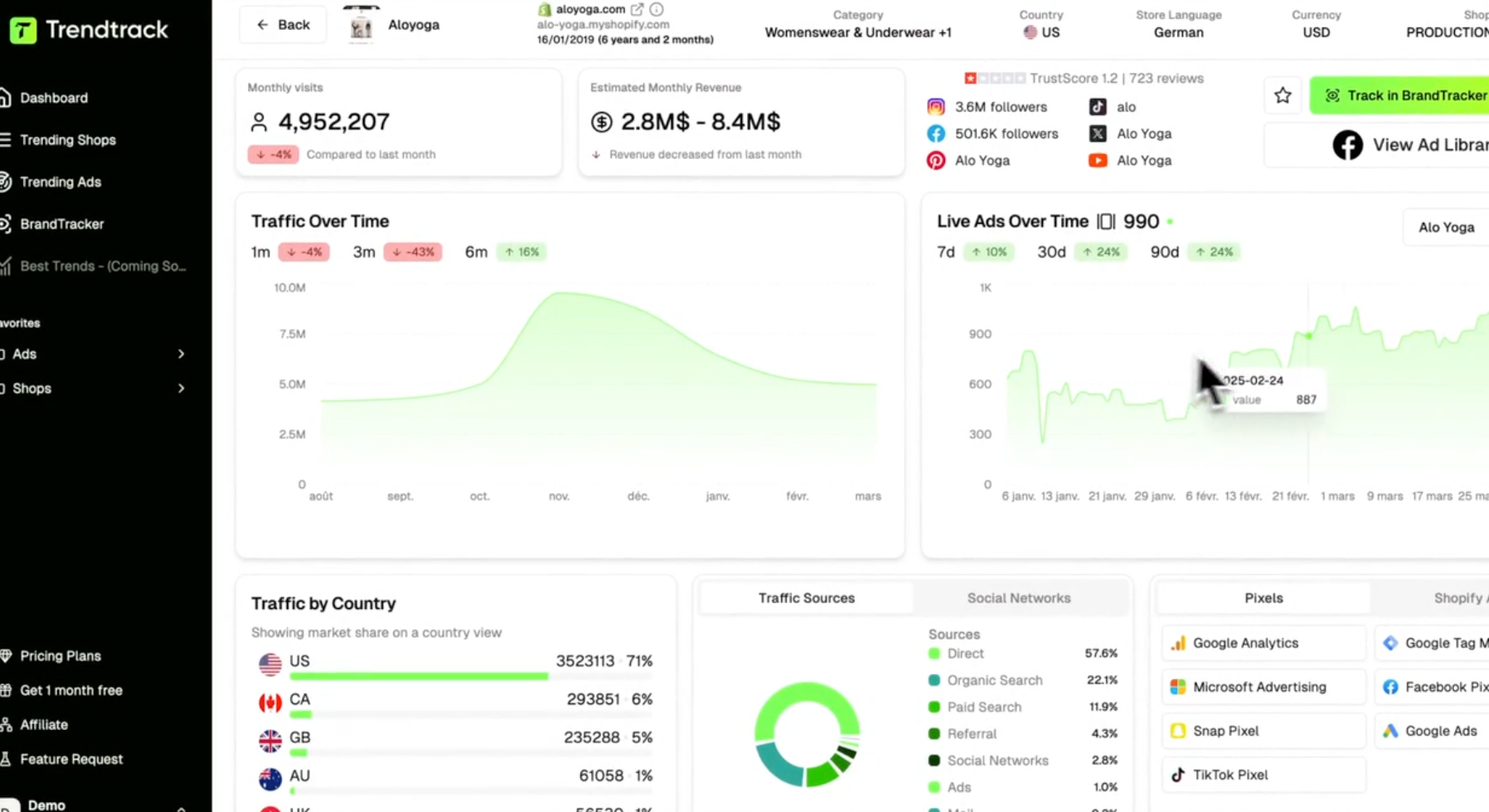Click the Trendtrack logo icon
The image size is (1489, 812).
point(23,30)
